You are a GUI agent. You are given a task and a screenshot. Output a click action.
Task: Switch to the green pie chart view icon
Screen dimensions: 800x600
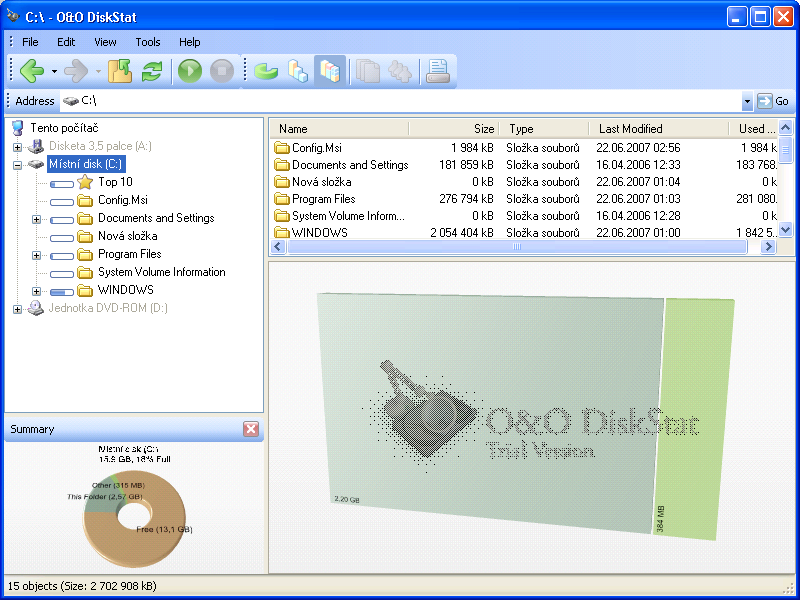pos(266,71)
